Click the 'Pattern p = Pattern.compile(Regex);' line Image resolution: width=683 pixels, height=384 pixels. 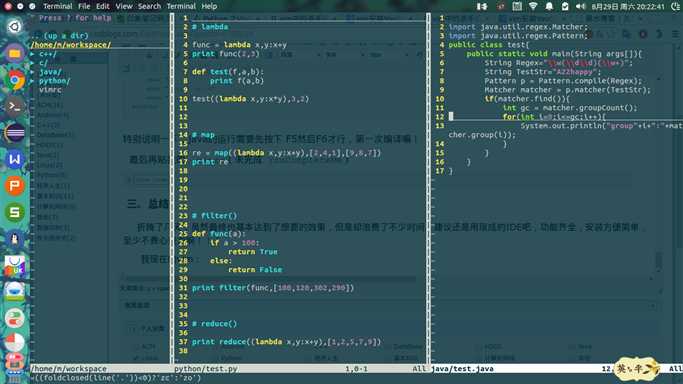(x=563, y=81)
